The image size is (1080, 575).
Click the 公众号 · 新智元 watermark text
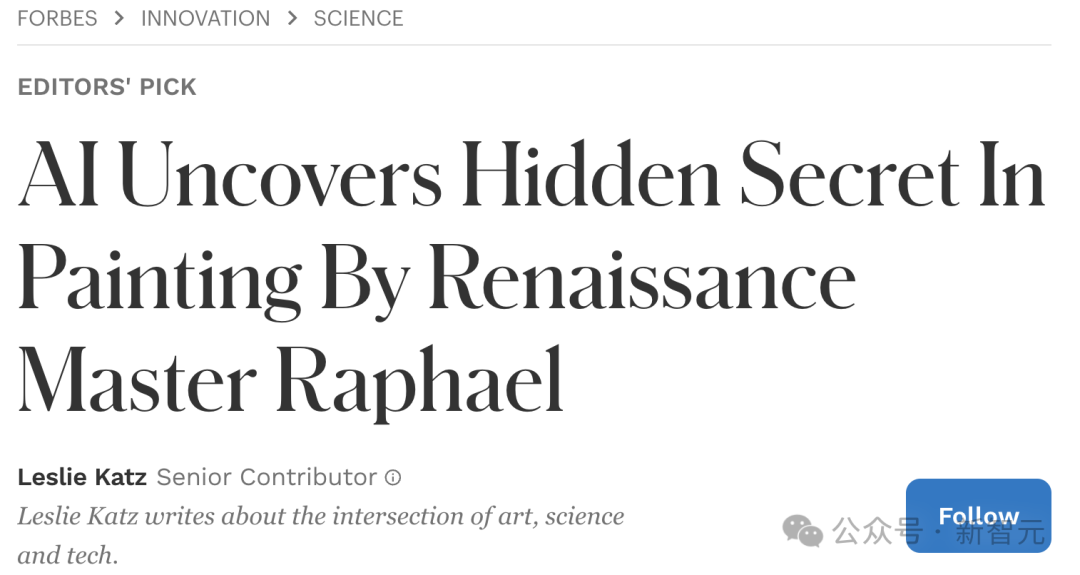click(x=938, y=531)
